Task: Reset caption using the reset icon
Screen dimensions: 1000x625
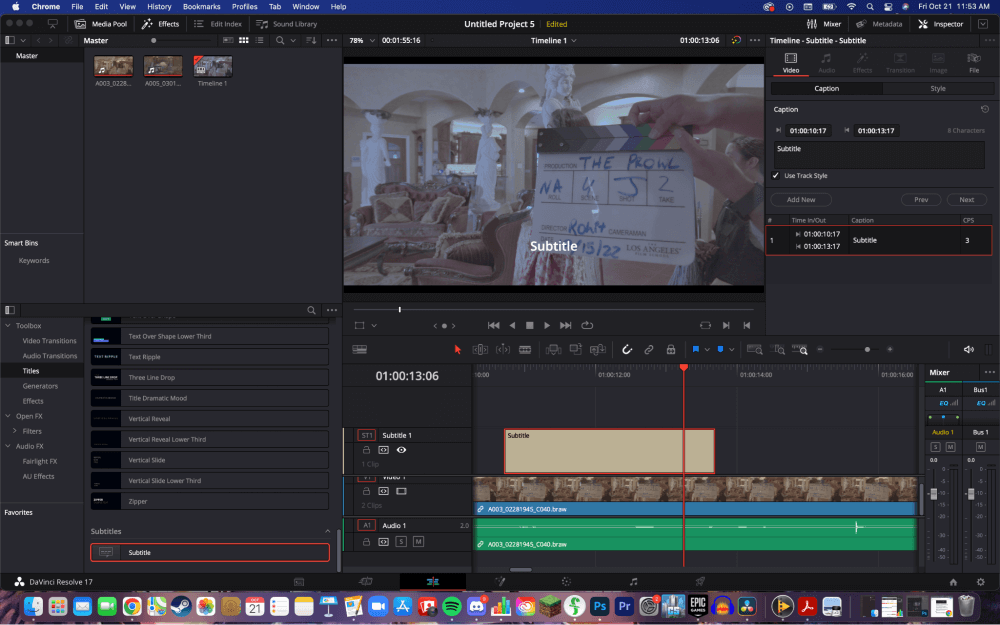Action: (985, 109)
